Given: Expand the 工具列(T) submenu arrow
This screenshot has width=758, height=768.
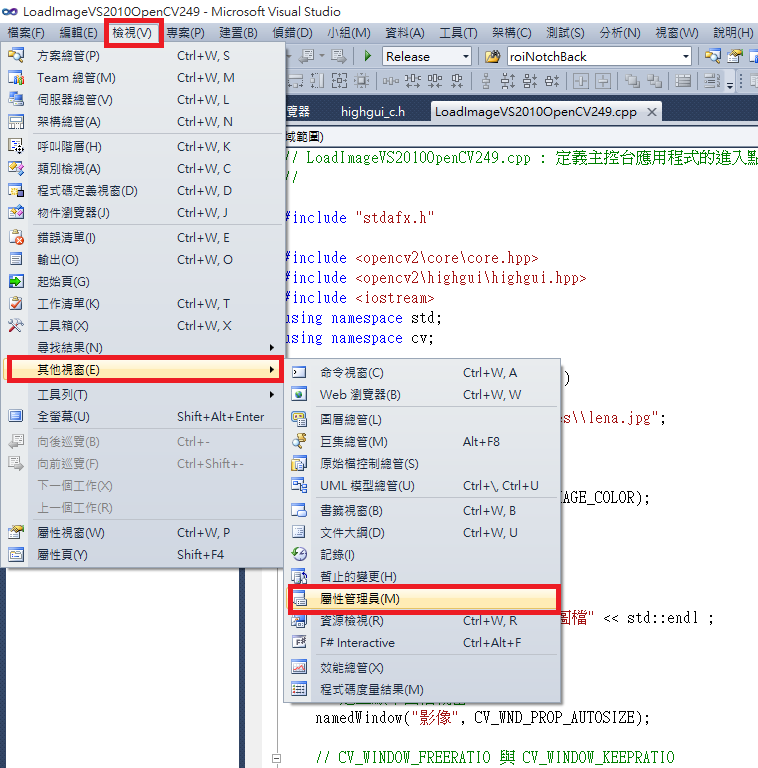Looking at the screenshot, I should click(x=272, y=395).
